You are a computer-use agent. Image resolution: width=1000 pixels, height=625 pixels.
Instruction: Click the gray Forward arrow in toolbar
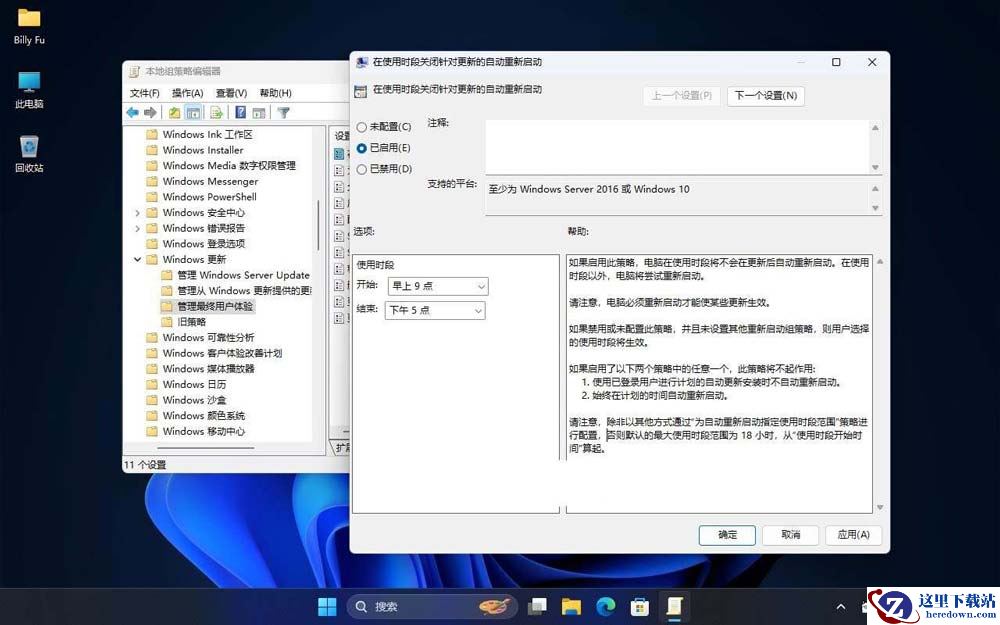(151, 112)
